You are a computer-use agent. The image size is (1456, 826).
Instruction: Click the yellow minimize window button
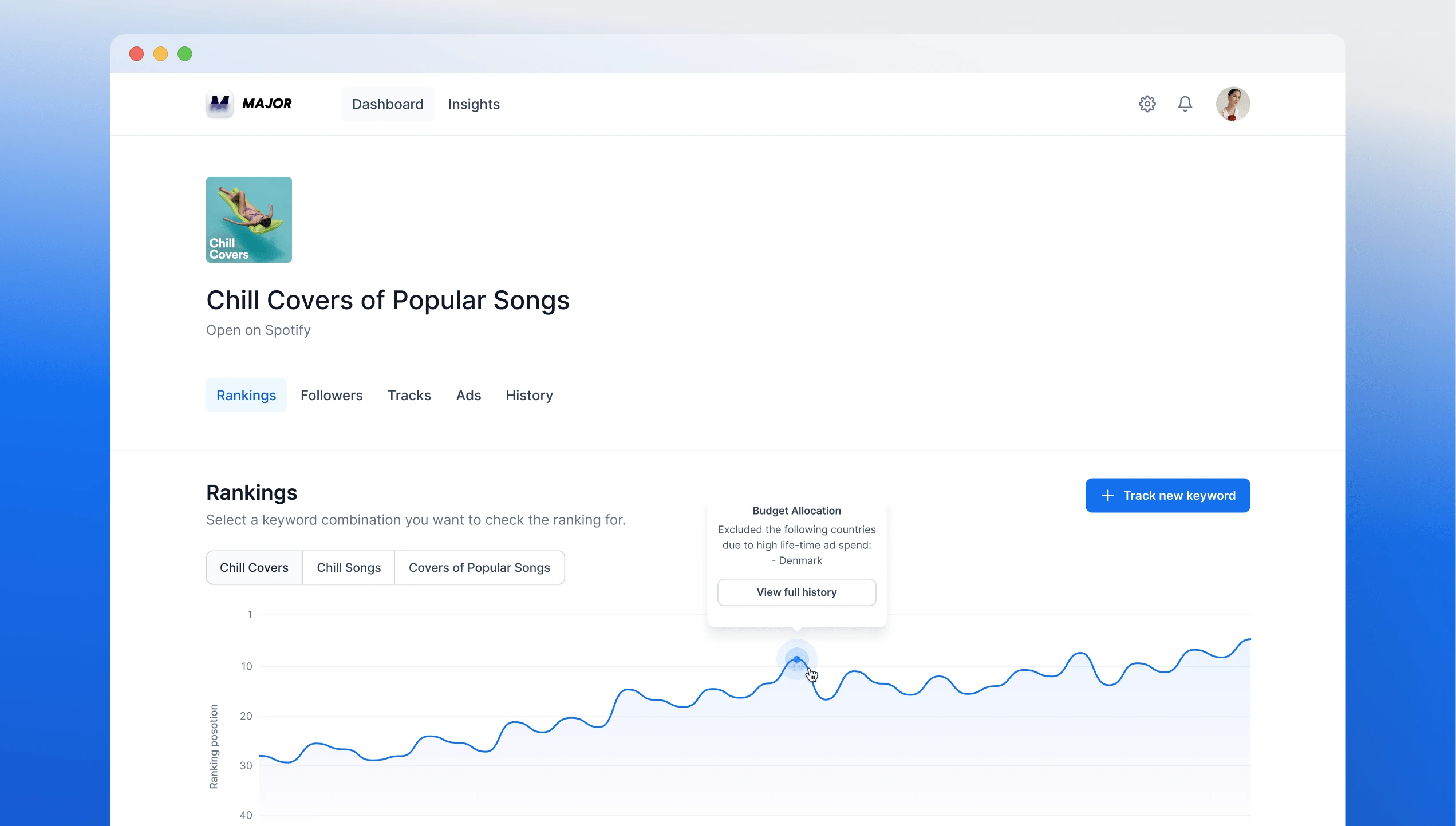point(160,54)
